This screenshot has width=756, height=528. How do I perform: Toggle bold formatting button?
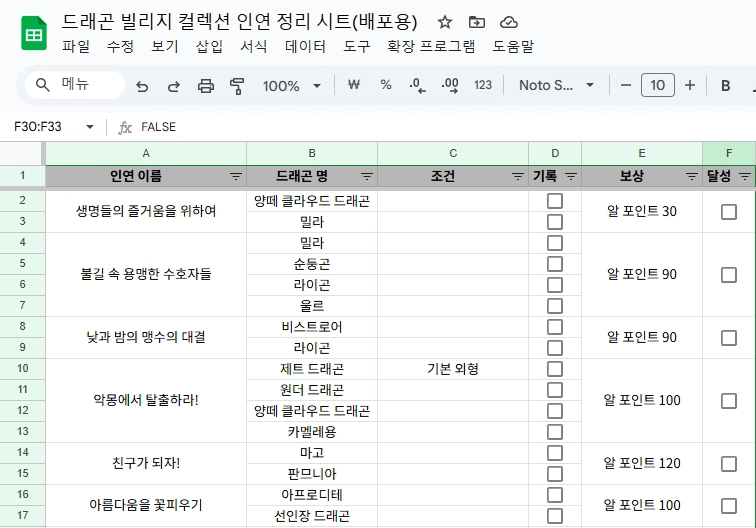pos(726,86)
